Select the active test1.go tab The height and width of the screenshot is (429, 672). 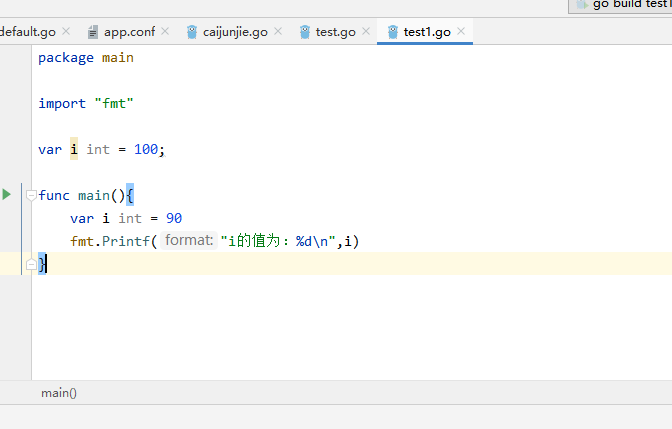[x=427, y=32]
